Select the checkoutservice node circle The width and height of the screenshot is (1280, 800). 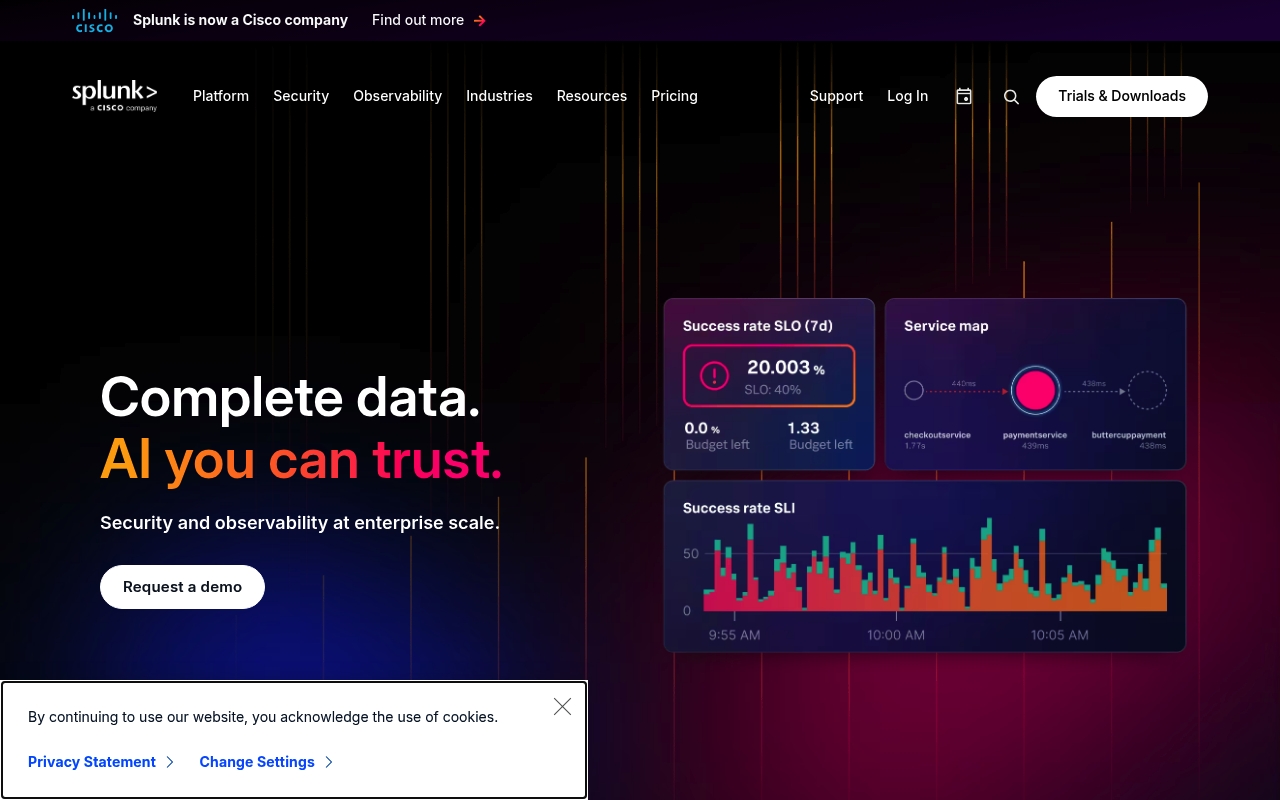coord(913,390)
